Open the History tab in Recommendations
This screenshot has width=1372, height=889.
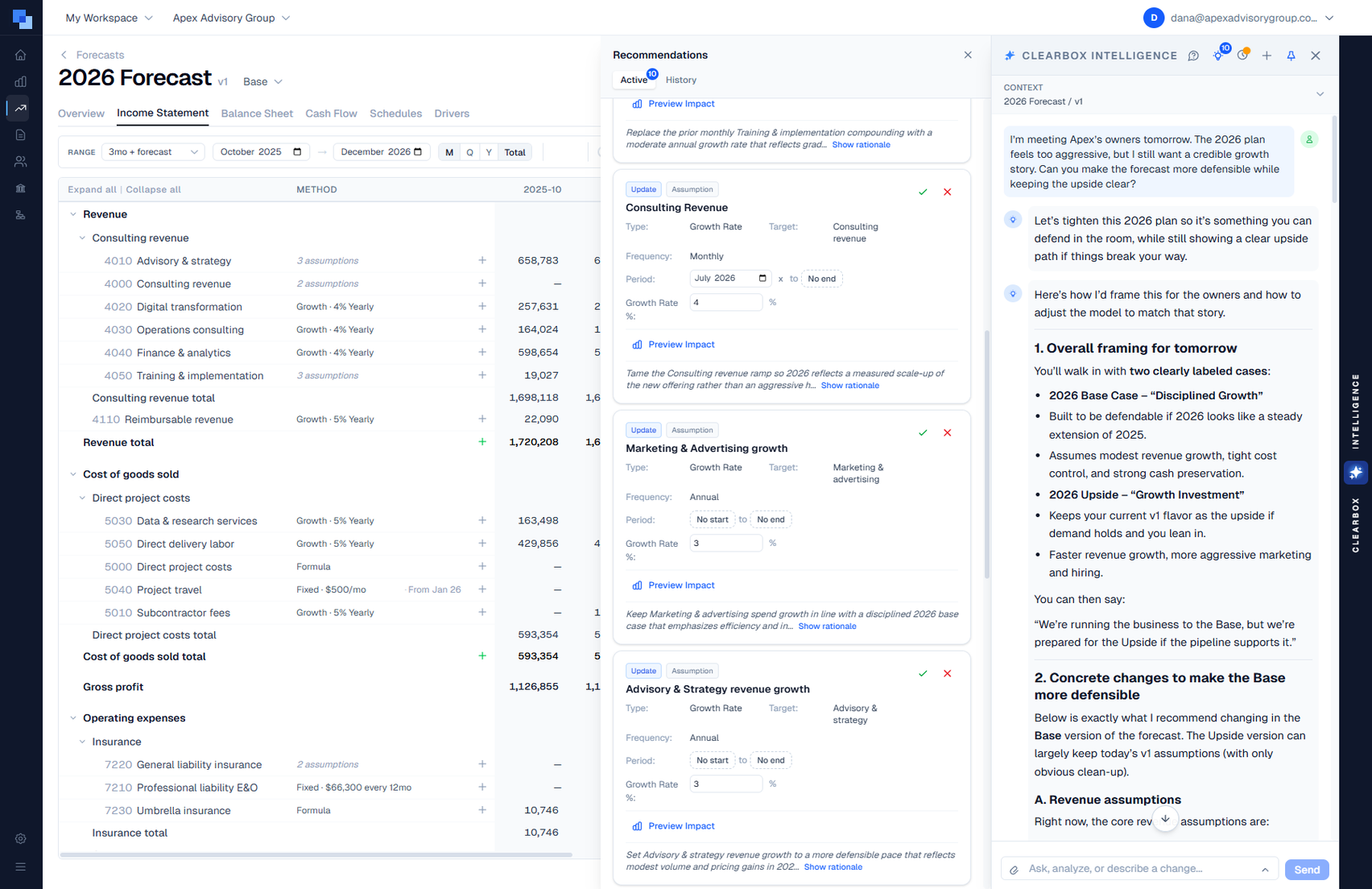point(681,80)
